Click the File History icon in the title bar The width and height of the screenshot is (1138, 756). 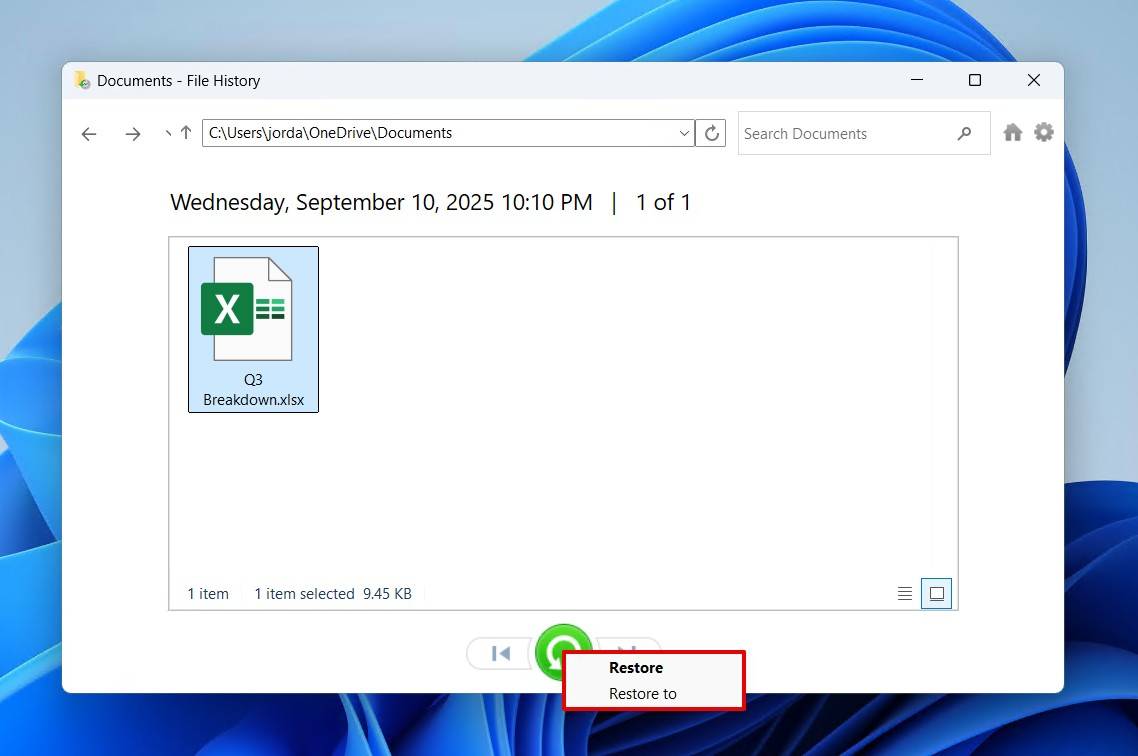(79, 80)
